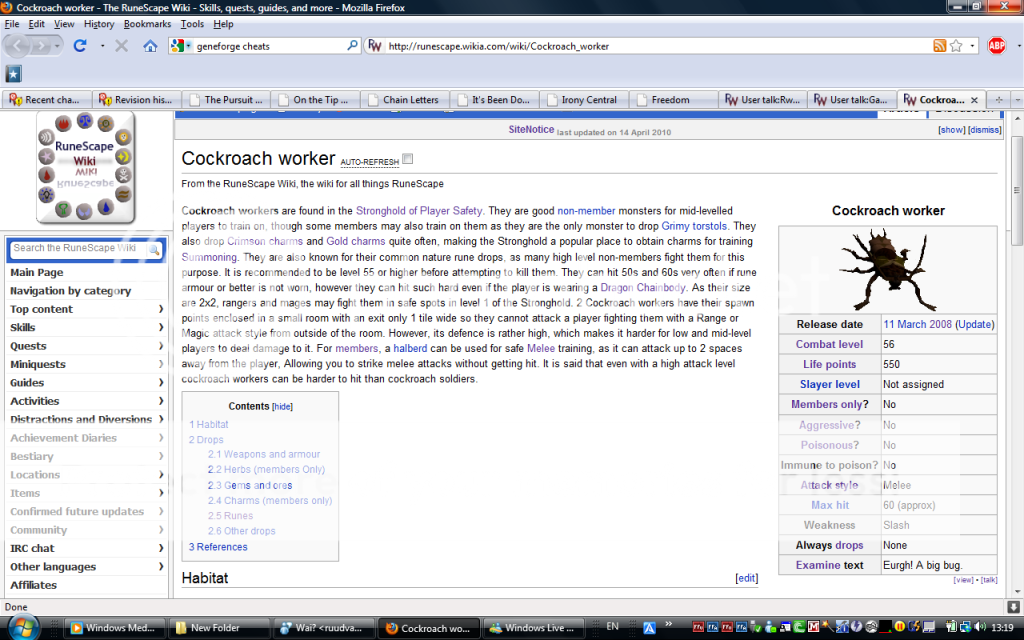Click the RSS feed icon in the address bar

pos(939,46)
